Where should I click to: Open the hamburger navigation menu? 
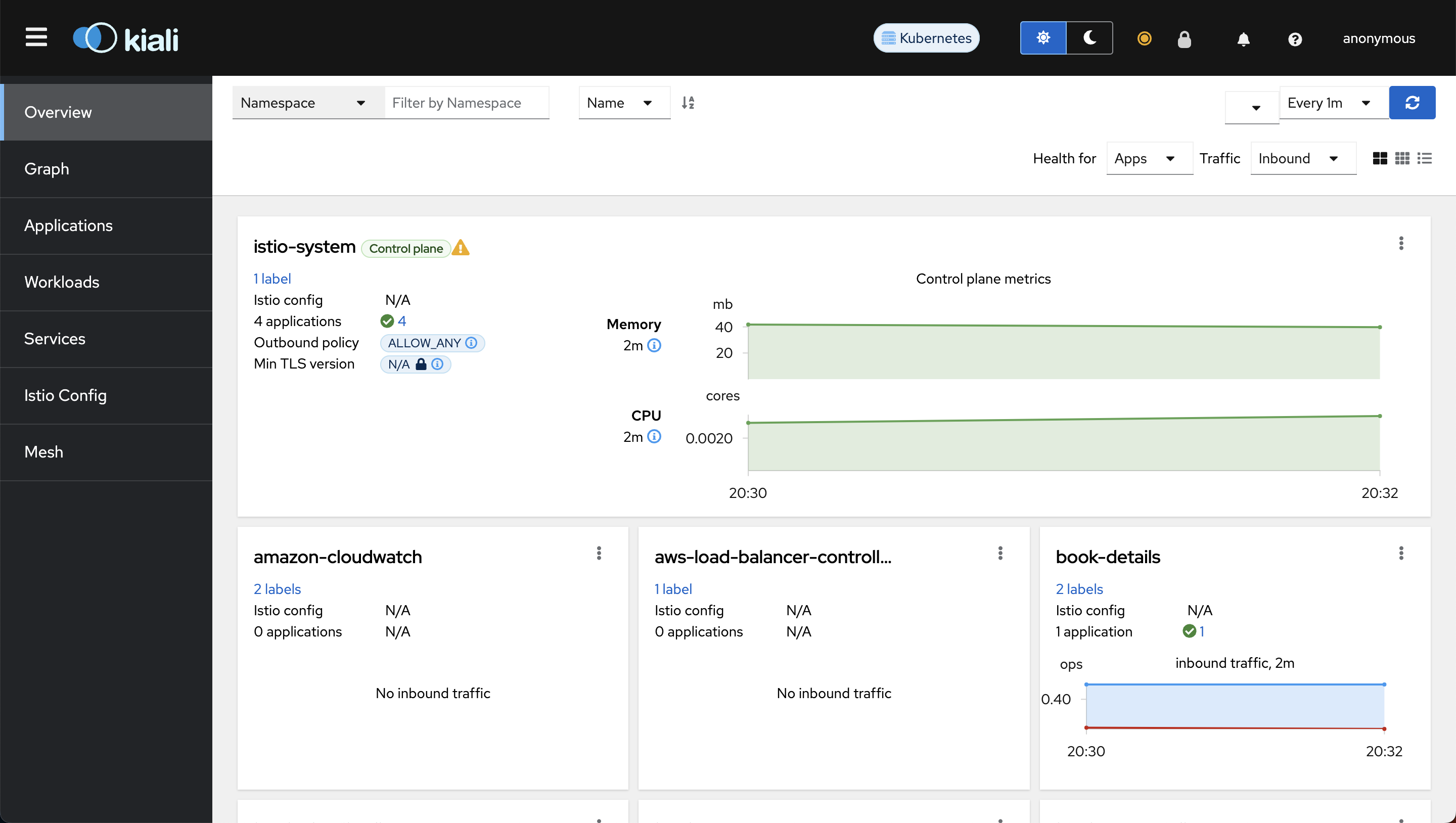point(36,38)
